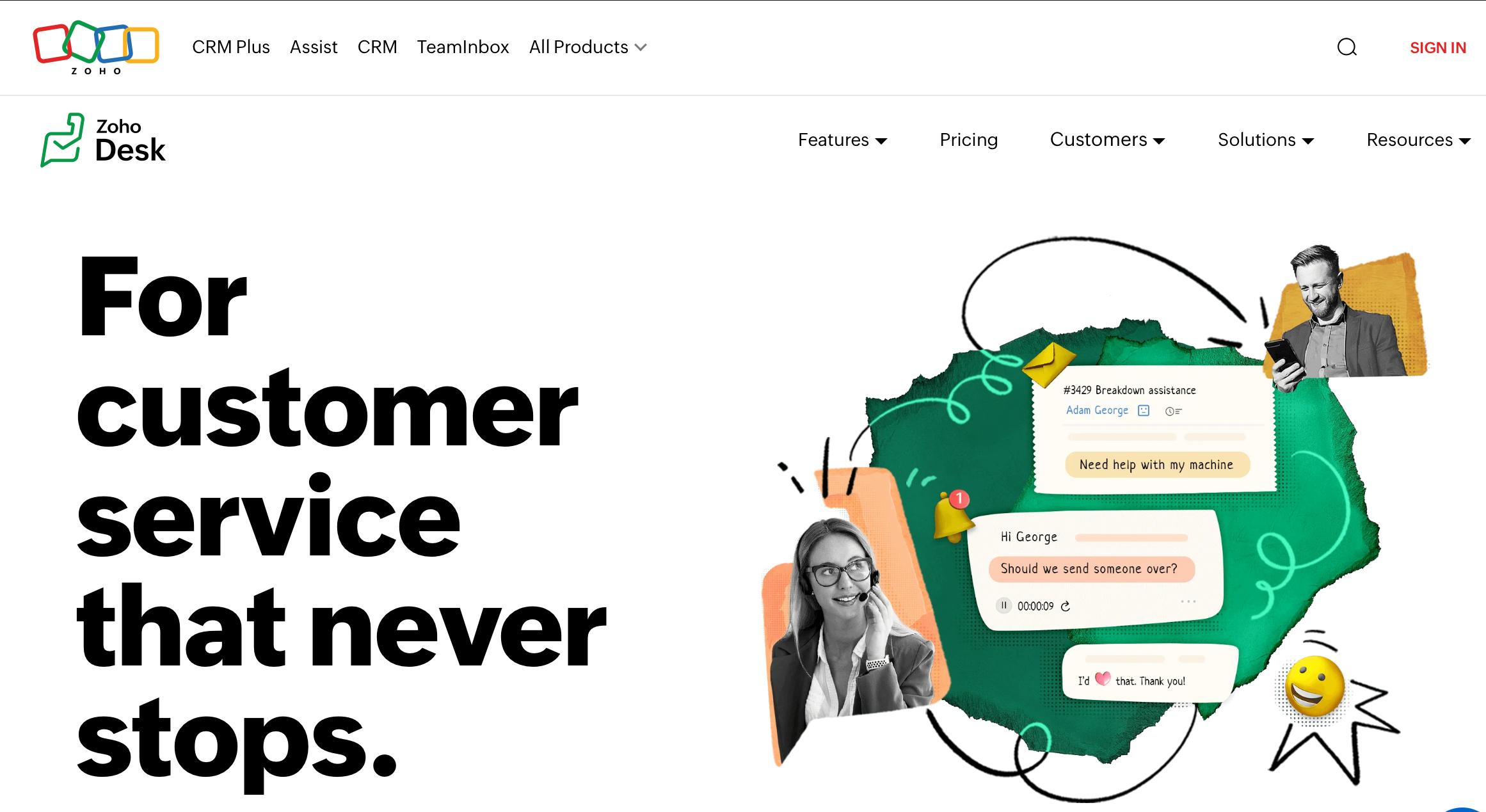Click the pause icon beside 00:00:09
The width and height of the screenshot is (1486, 812).
pyautogui.click(x=1003, y=605)
